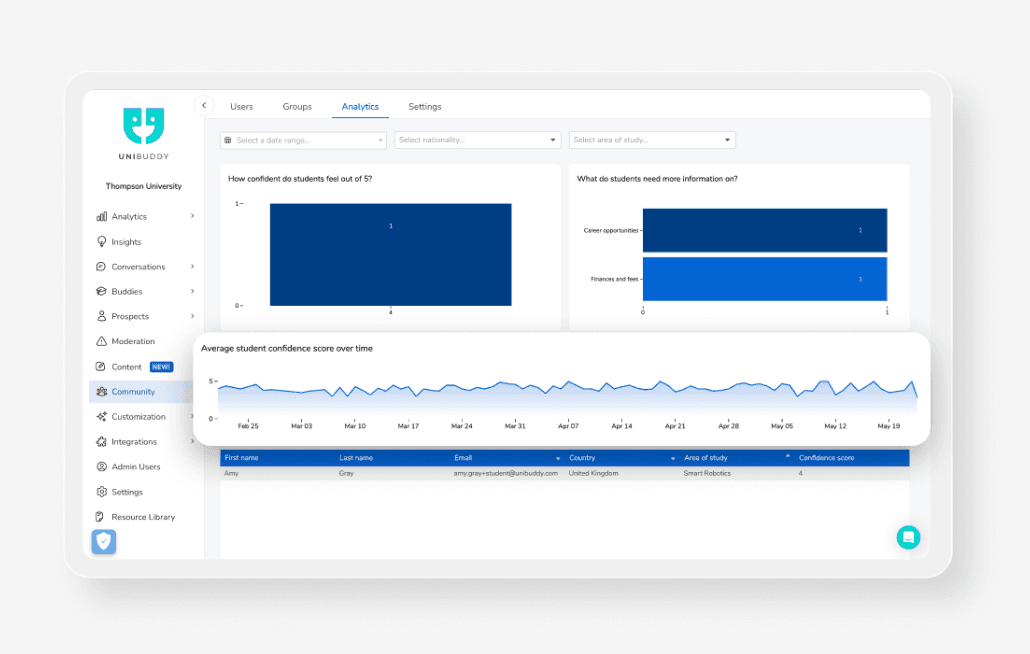Click the first name Amy cell
Screen dimensions: 1030x654
click(x=231, y=473)
